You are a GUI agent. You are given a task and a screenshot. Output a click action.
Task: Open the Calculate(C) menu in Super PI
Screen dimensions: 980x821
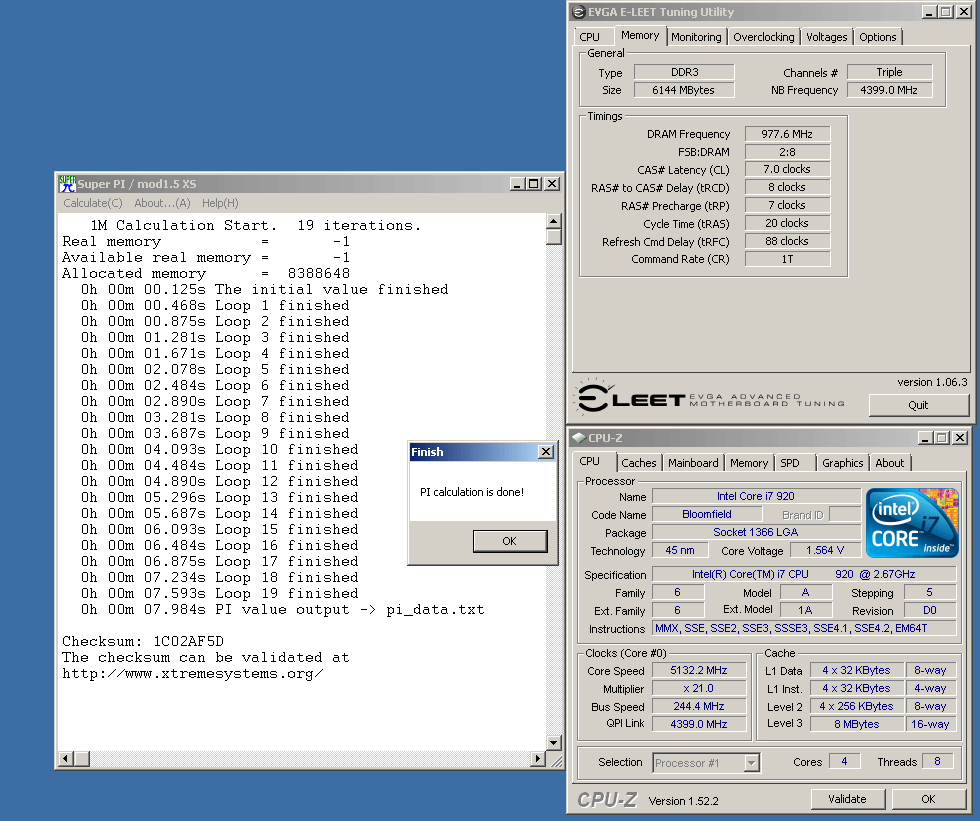point(92,203)
